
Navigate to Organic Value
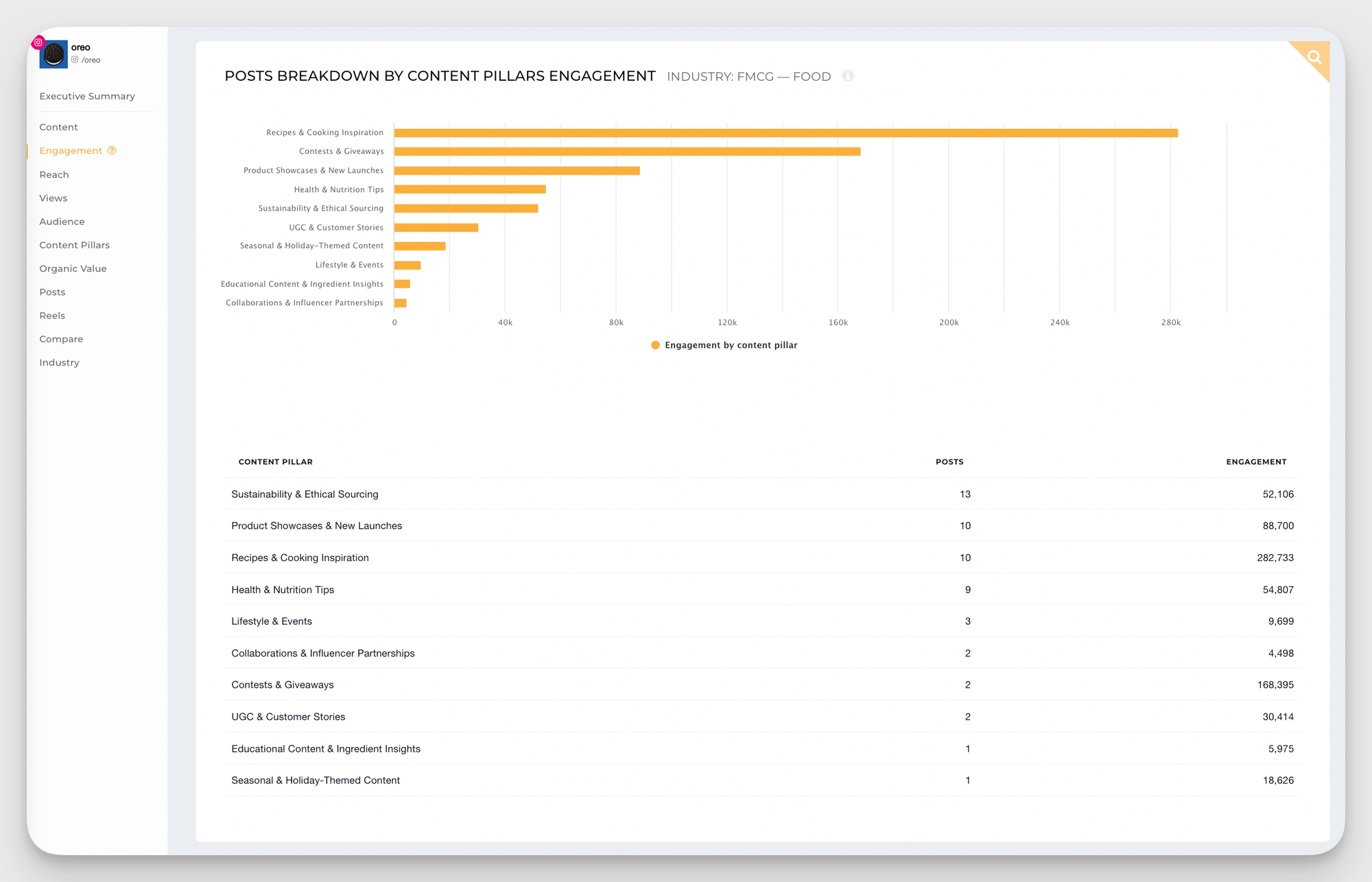pos(73,268)
